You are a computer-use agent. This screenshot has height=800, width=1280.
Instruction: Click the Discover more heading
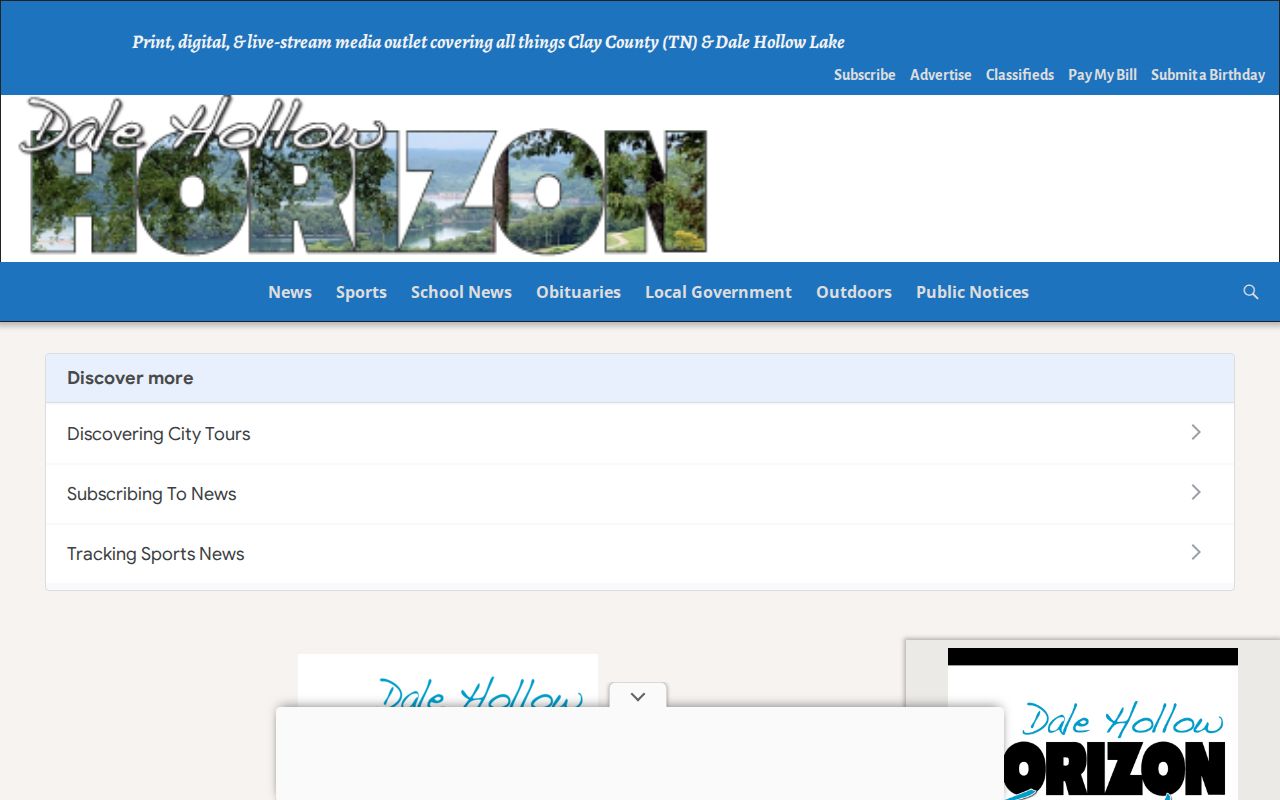(130, 378)
